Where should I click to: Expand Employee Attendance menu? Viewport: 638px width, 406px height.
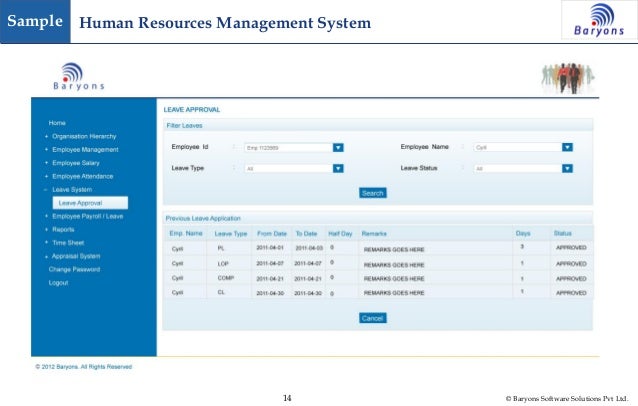pyautogui.click(x=83, y=176)
